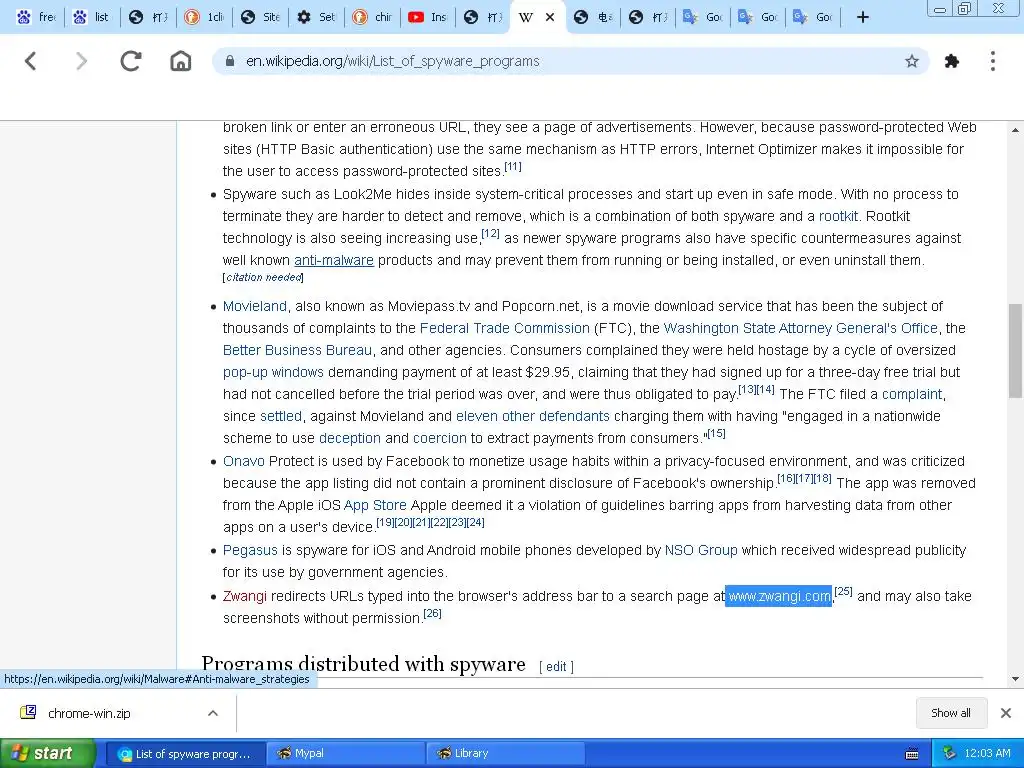Image resolution: width=1024 pixels, height=768 pixels.
Task: View site security lock info
Action: pos(229,61)
